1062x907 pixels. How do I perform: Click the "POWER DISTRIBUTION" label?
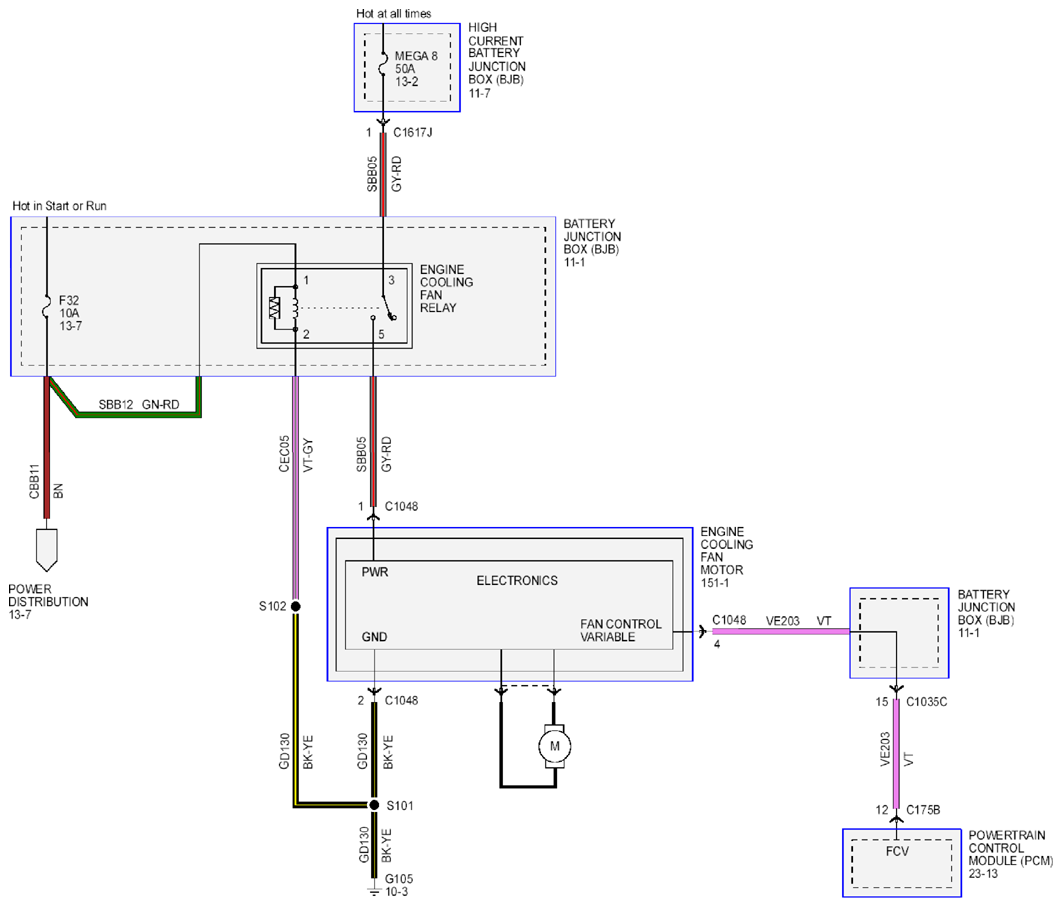click(x=48, y=595)
